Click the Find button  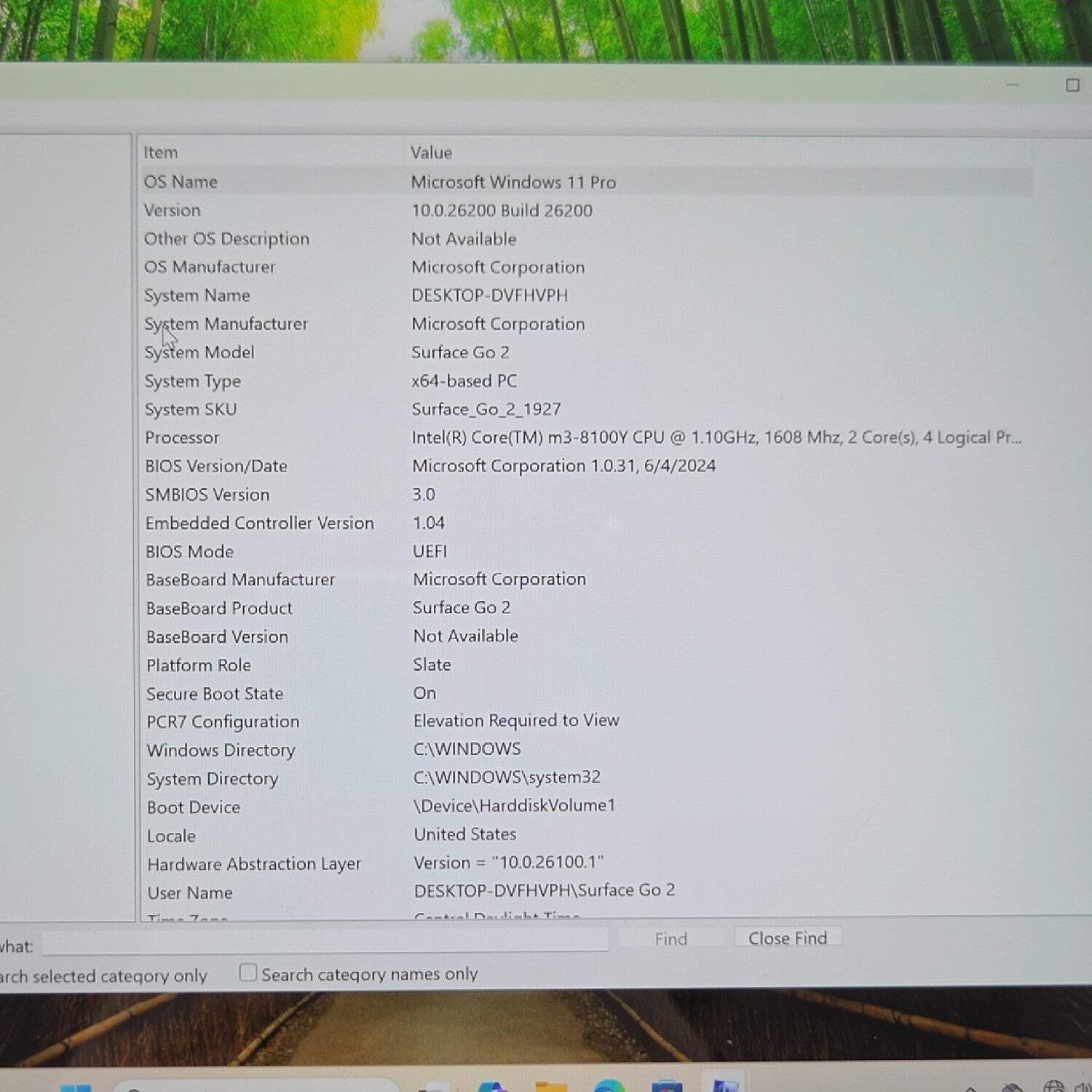[x=670, y=939]
